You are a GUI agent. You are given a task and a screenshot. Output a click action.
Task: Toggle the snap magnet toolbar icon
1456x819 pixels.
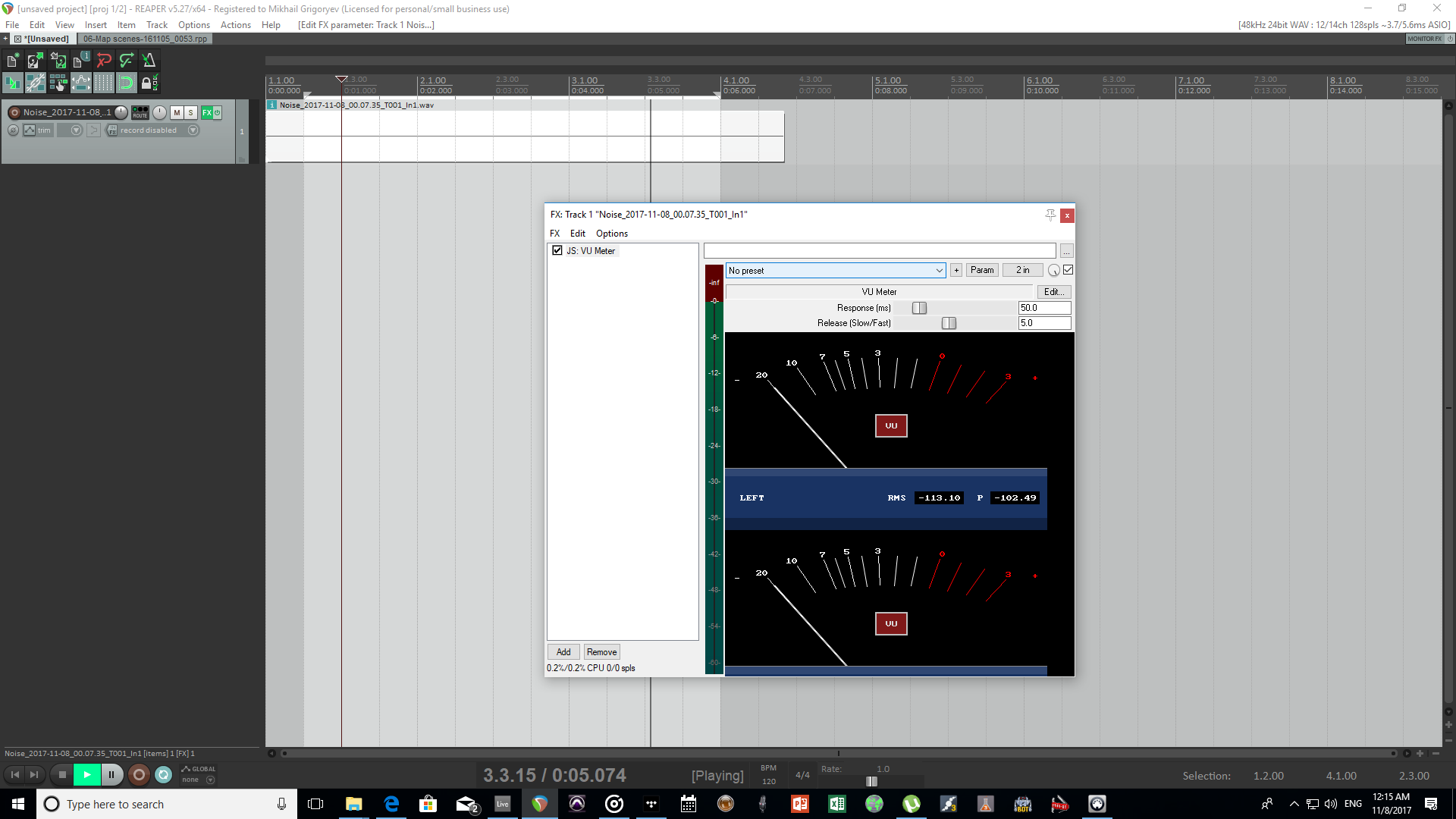126,83
